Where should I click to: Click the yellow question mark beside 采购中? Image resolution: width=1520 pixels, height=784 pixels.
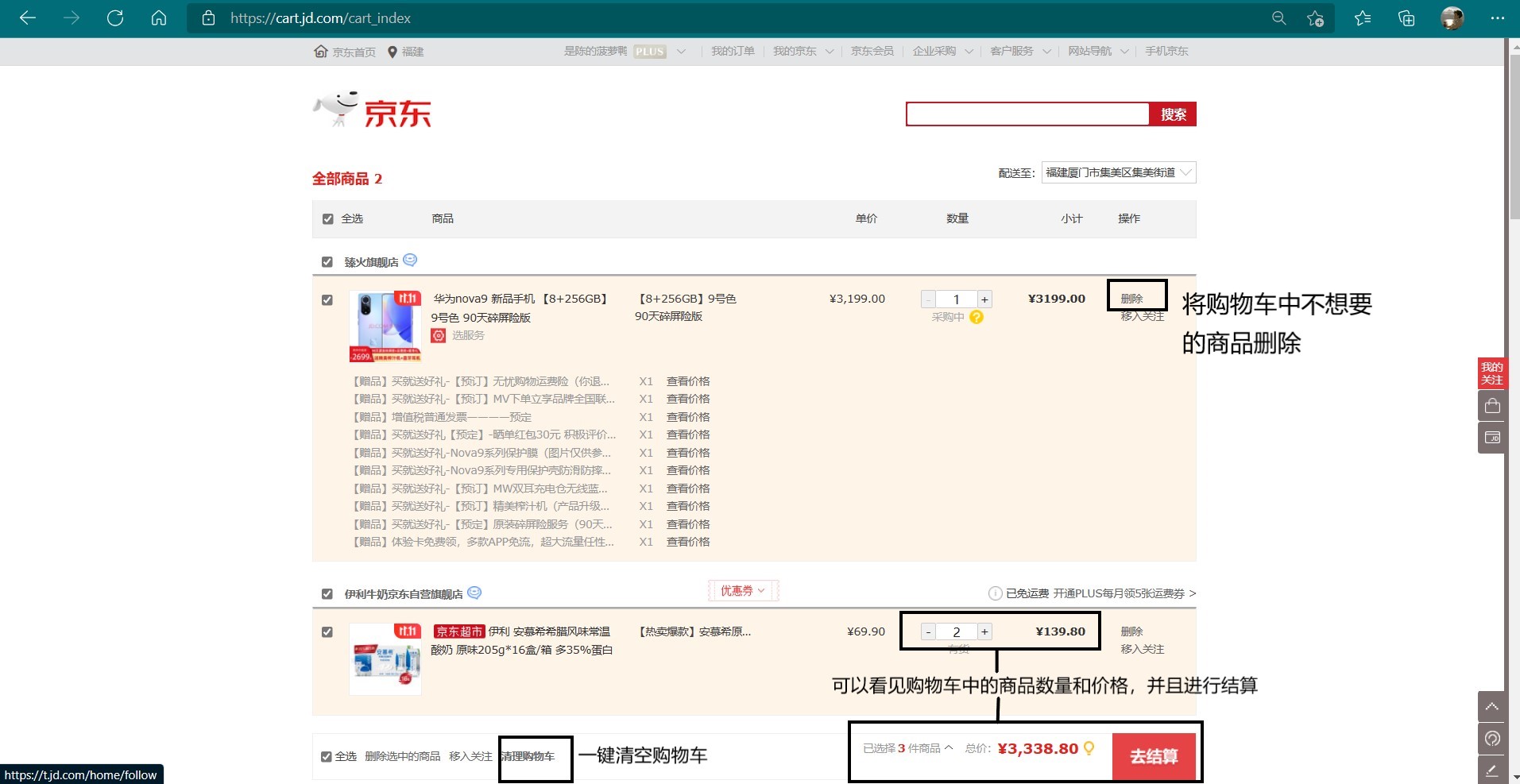(977, 317)
